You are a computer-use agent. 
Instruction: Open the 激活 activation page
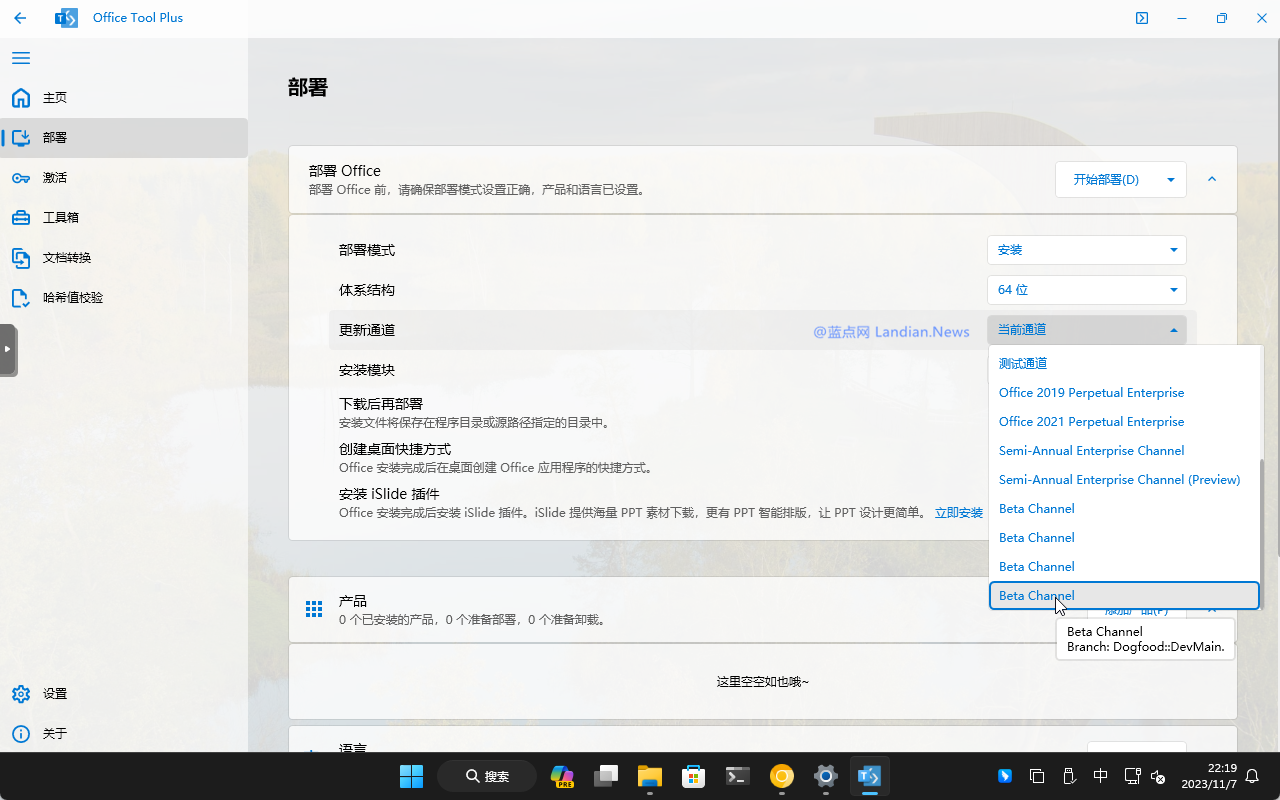click(x=55, y=178)
